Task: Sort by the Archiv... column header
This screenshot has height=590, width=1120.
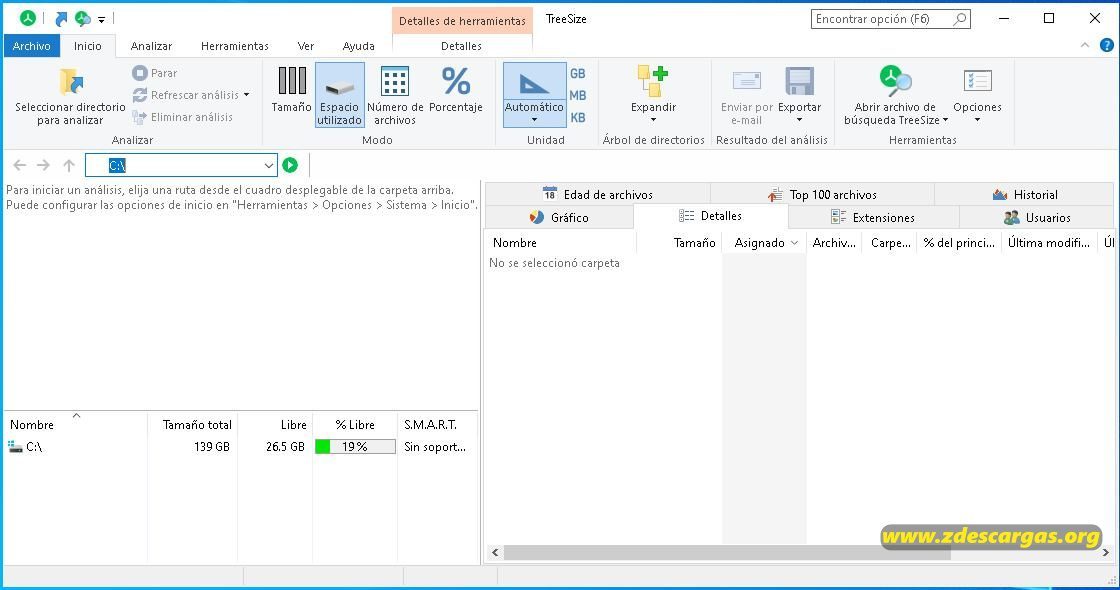Action: pyautogui.click(x=834, y=243)
